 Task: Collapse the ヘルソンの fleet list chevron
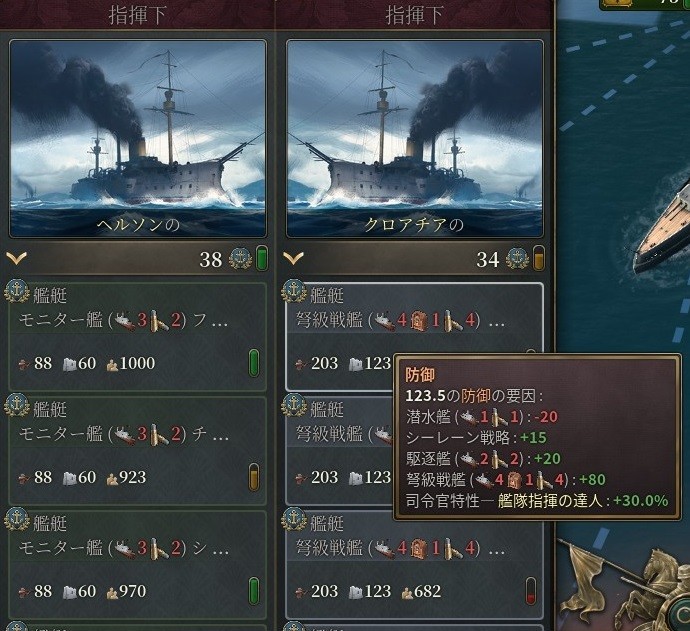(x=17, y=258)
